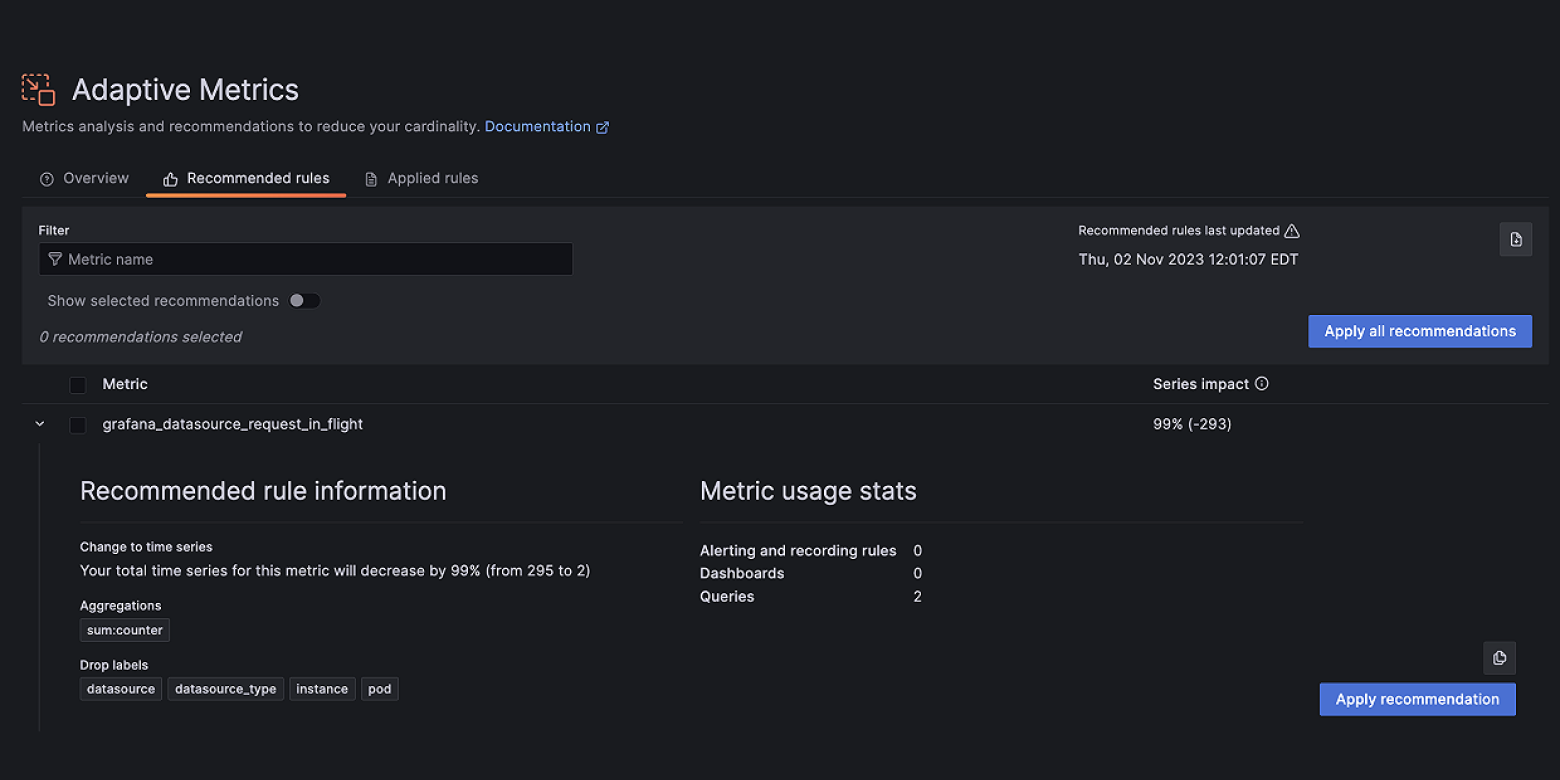Click Apply all recommendations
Image resolution: width=1560 pixels, height=780 pixels.
1419,331
